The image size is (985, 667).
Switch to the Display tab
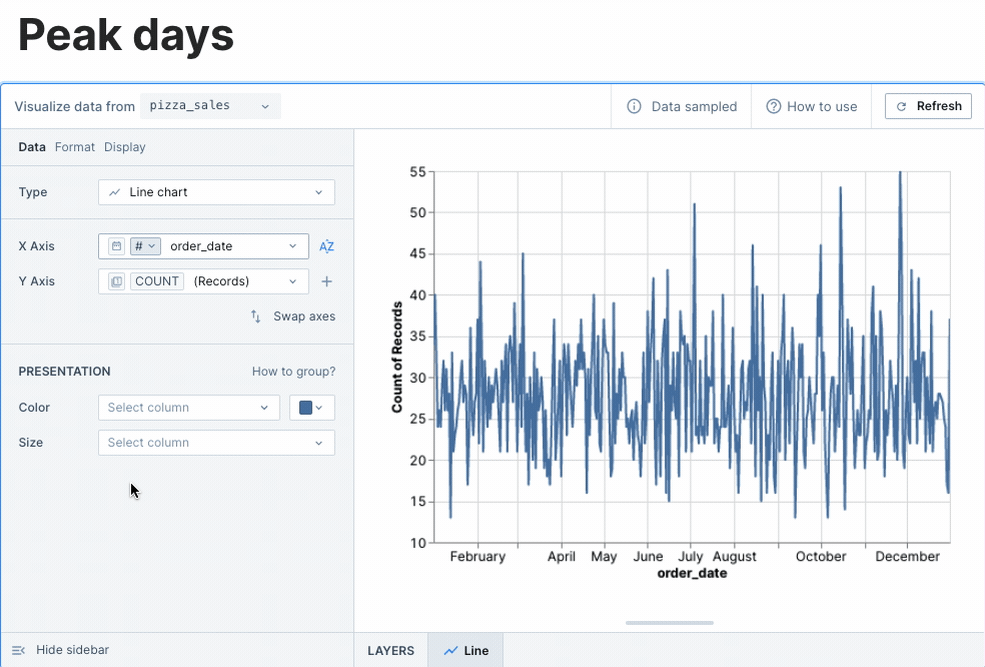124,146
